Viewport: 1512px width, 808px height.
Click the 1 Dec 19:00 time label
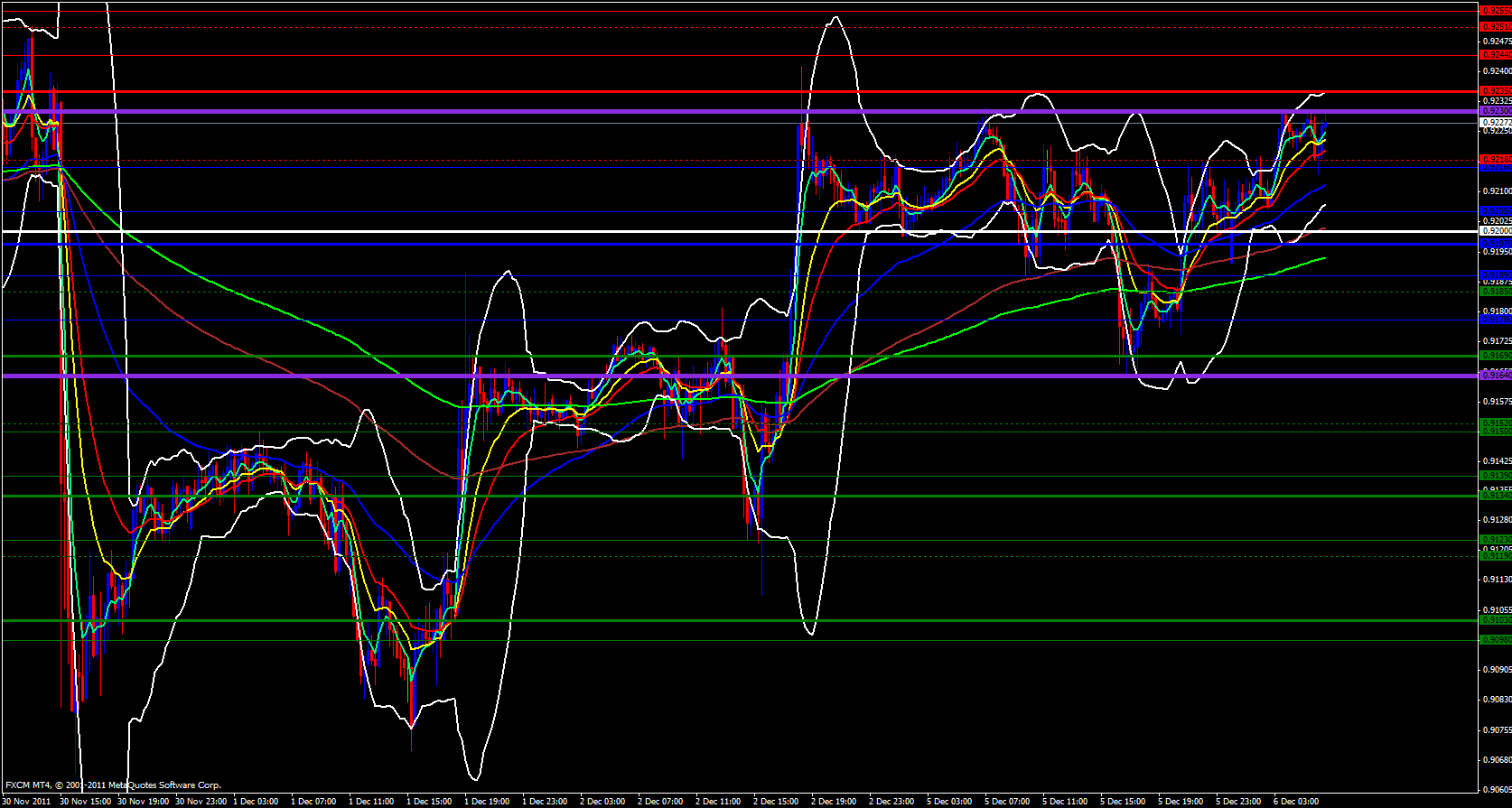[486, 801]
